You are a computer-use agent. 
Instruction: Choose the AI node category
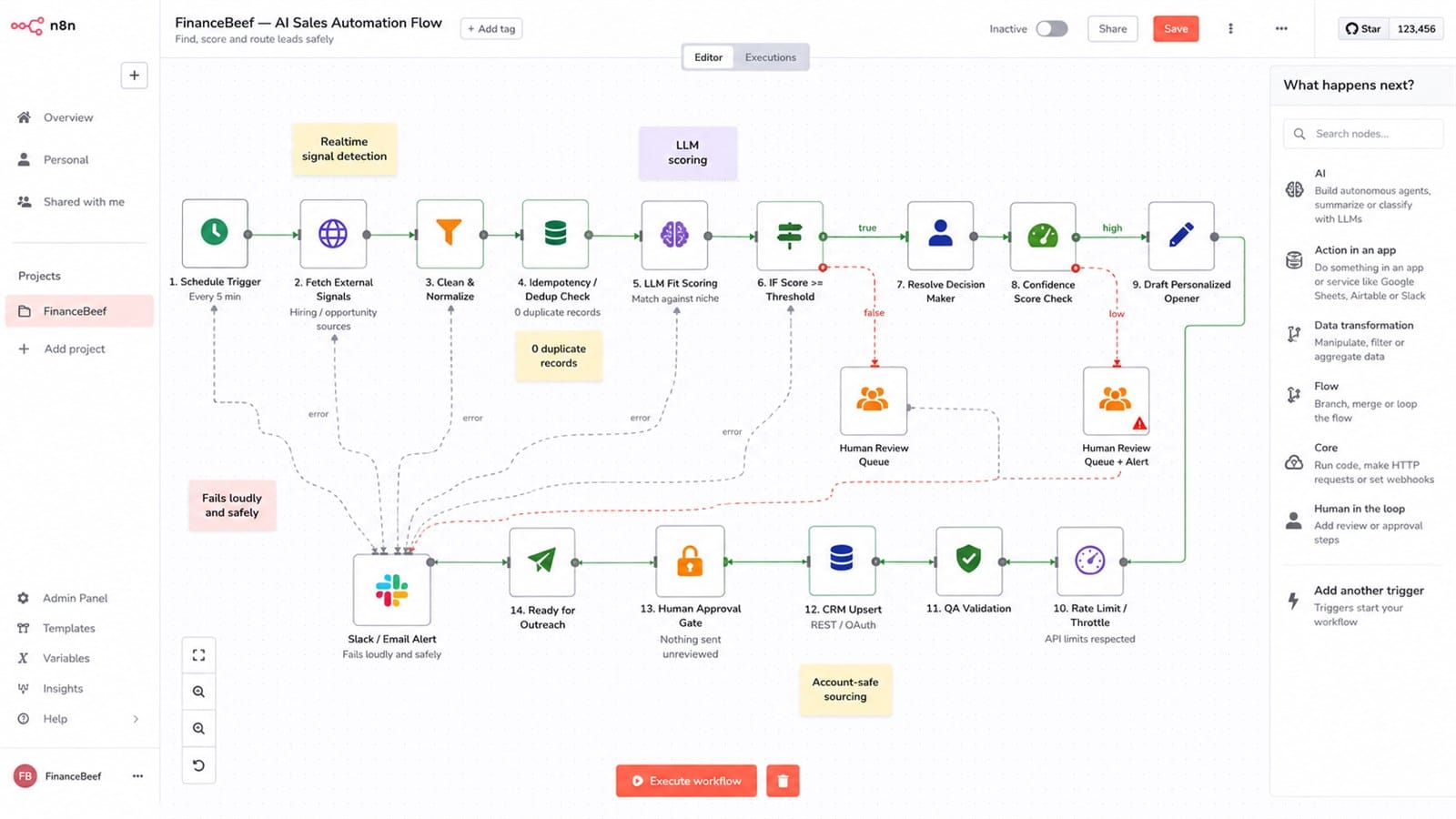(x=1363, y=196)
